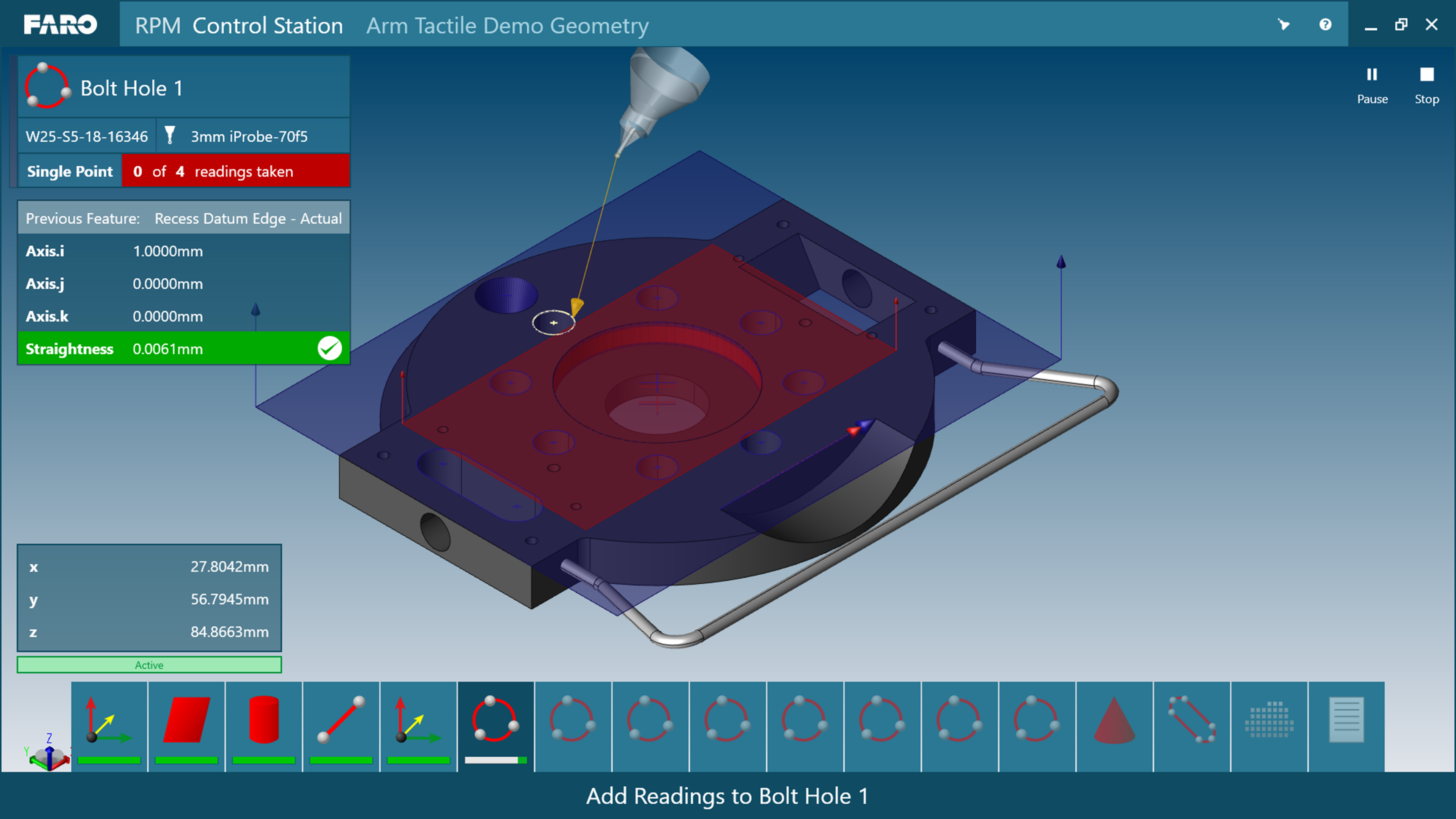
Task: Pause the measurement routine
Action: coord(1372,85)
